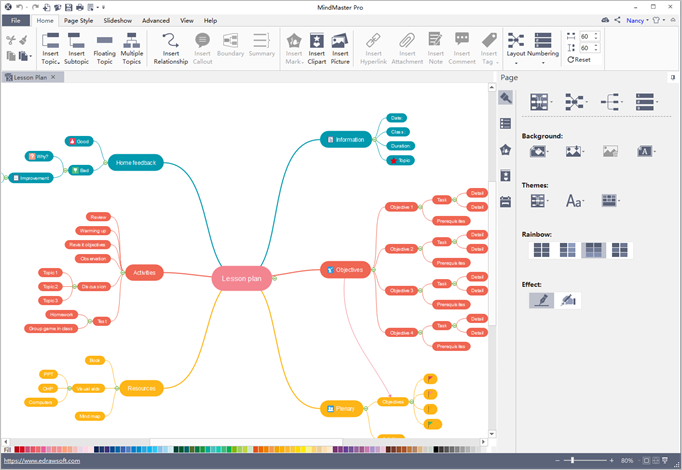Click the Insert Subtopic icon

pos(77,47)
